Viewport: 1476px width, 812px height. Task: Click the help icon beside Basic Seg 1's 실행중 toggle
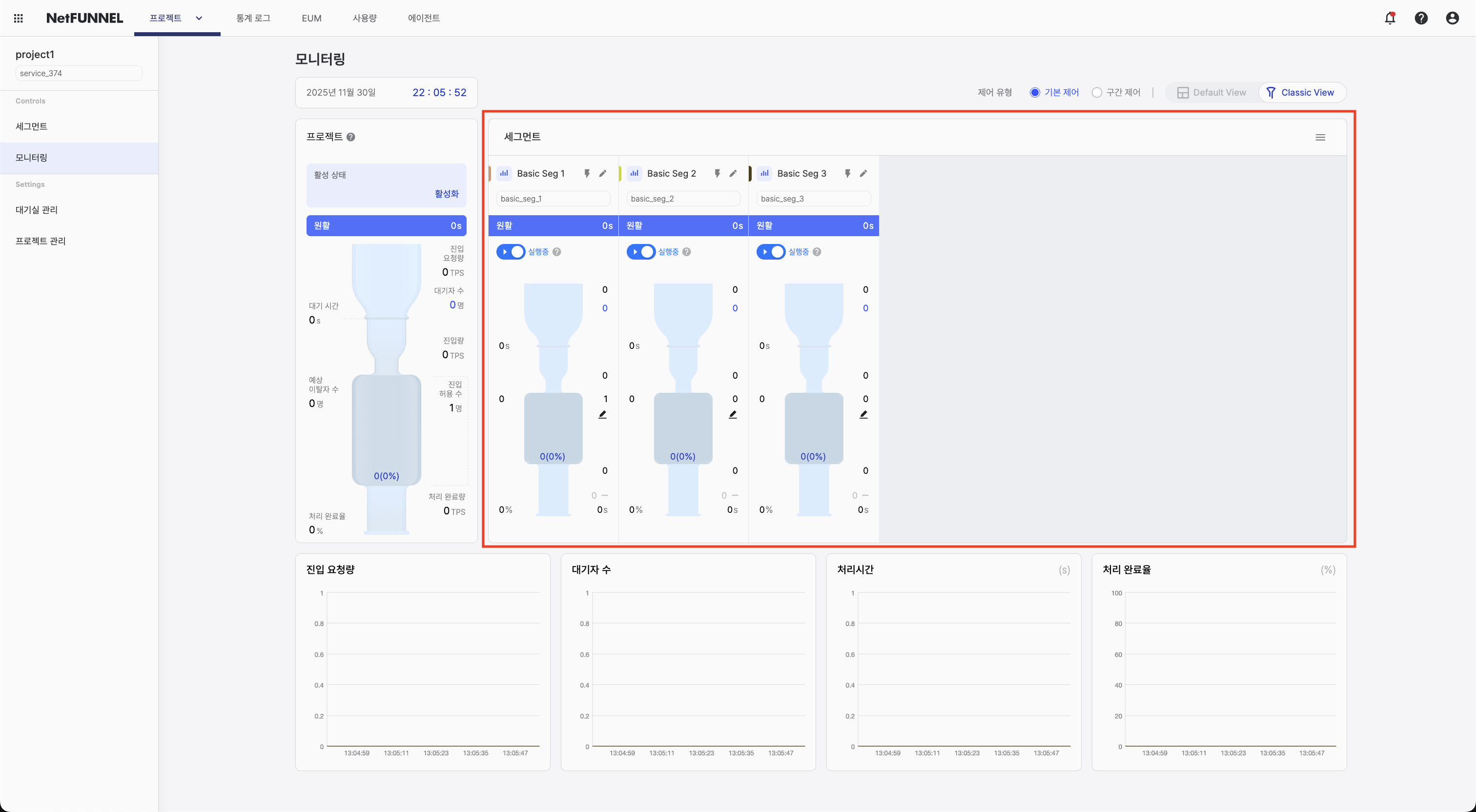(557, 252)
